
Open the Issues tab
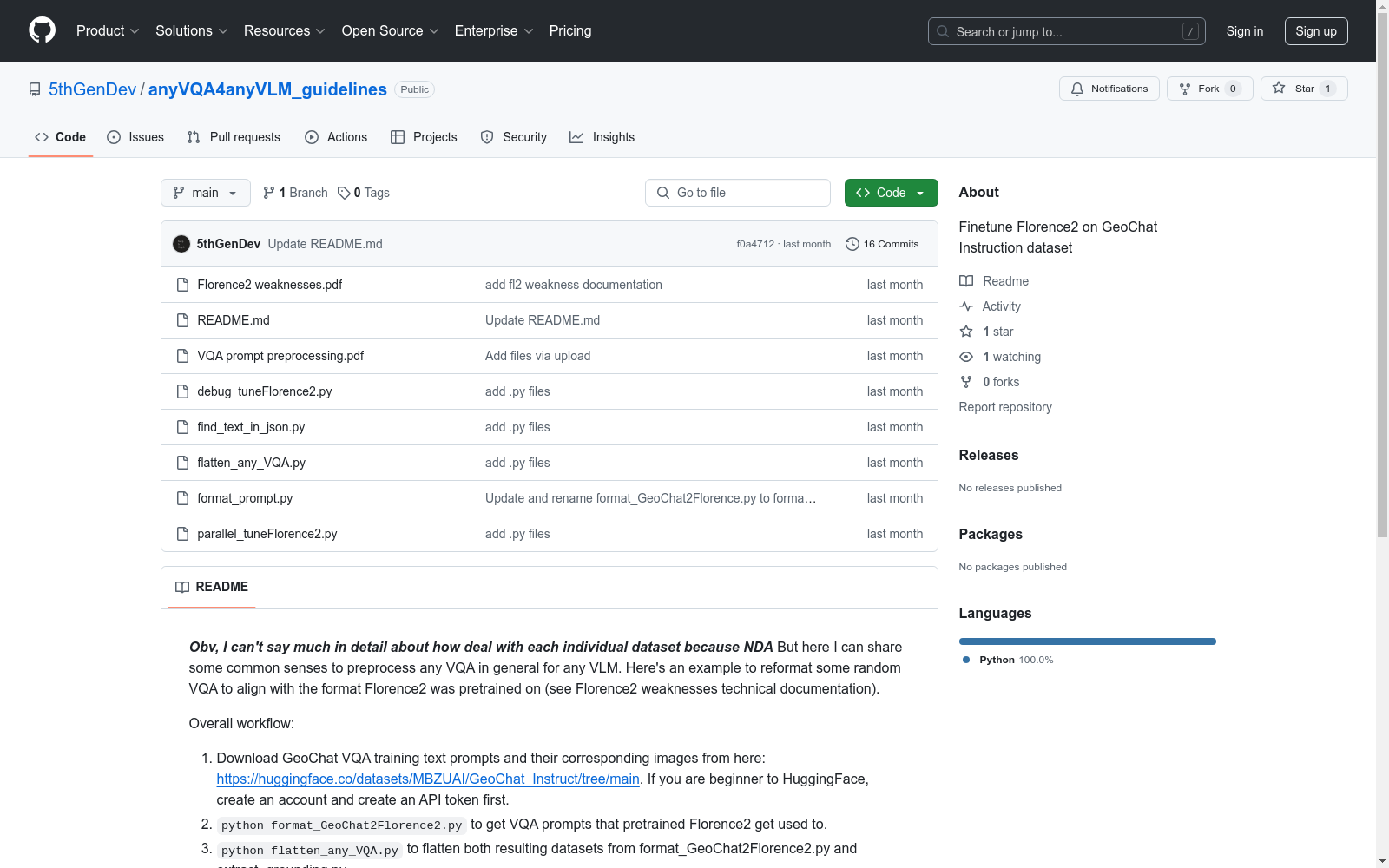[x=135, y=137]
